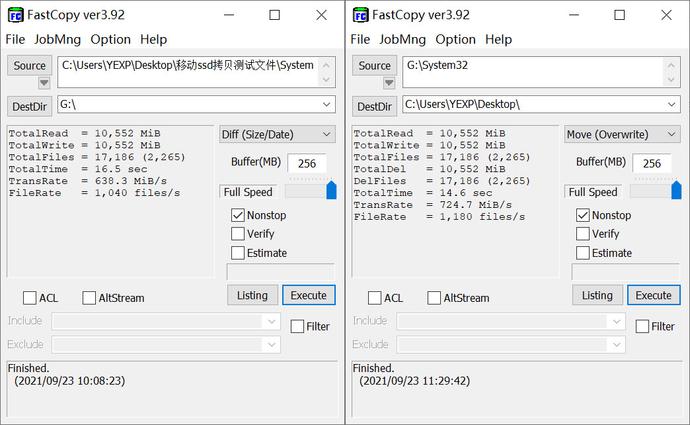
Task: Open Help menu in right FastCopy window
Action: (499, 40)
